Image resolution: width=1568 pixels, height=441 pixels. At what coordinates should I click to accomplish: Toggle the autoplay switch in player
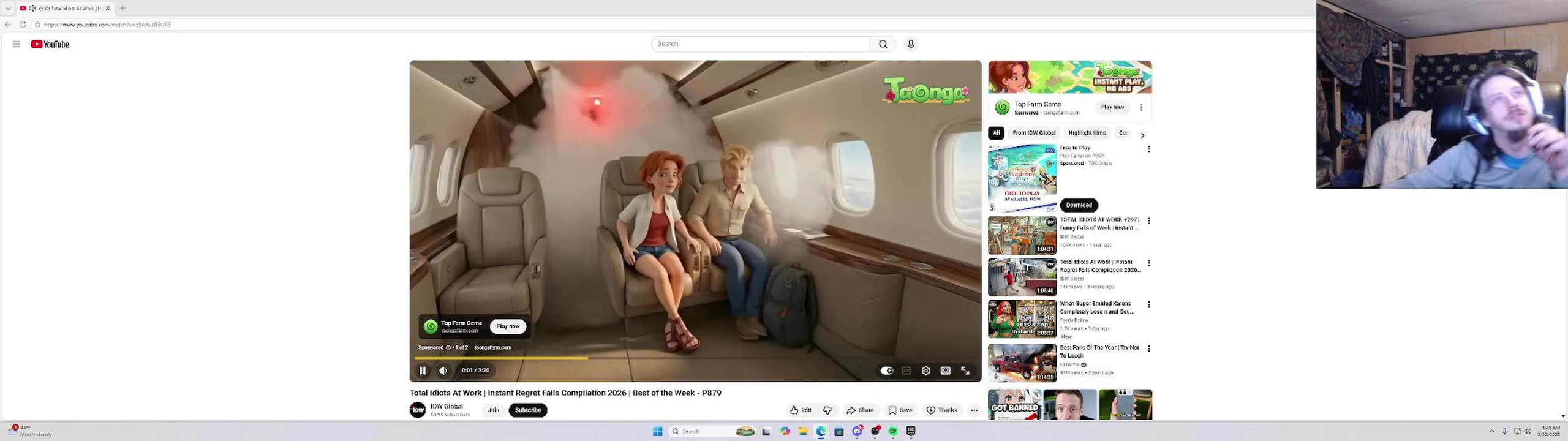click(x=886, y=371)
